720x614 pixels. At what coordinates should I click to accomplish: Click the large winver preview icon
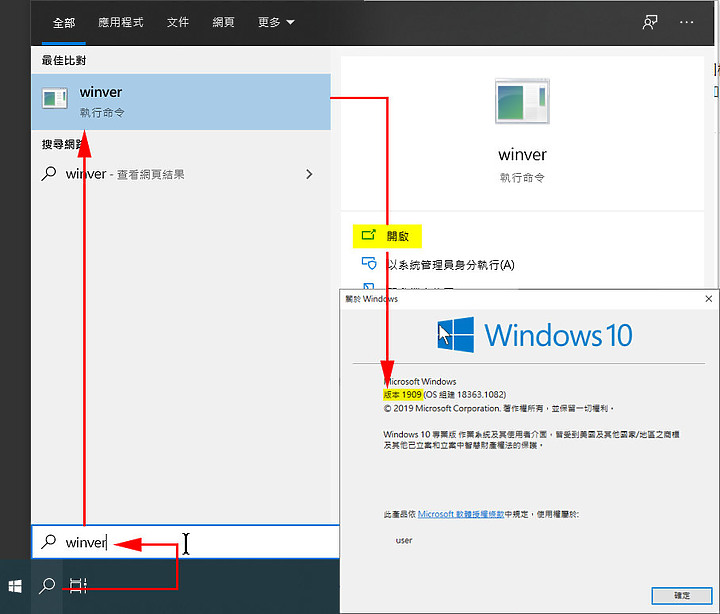tap(522, 101)
